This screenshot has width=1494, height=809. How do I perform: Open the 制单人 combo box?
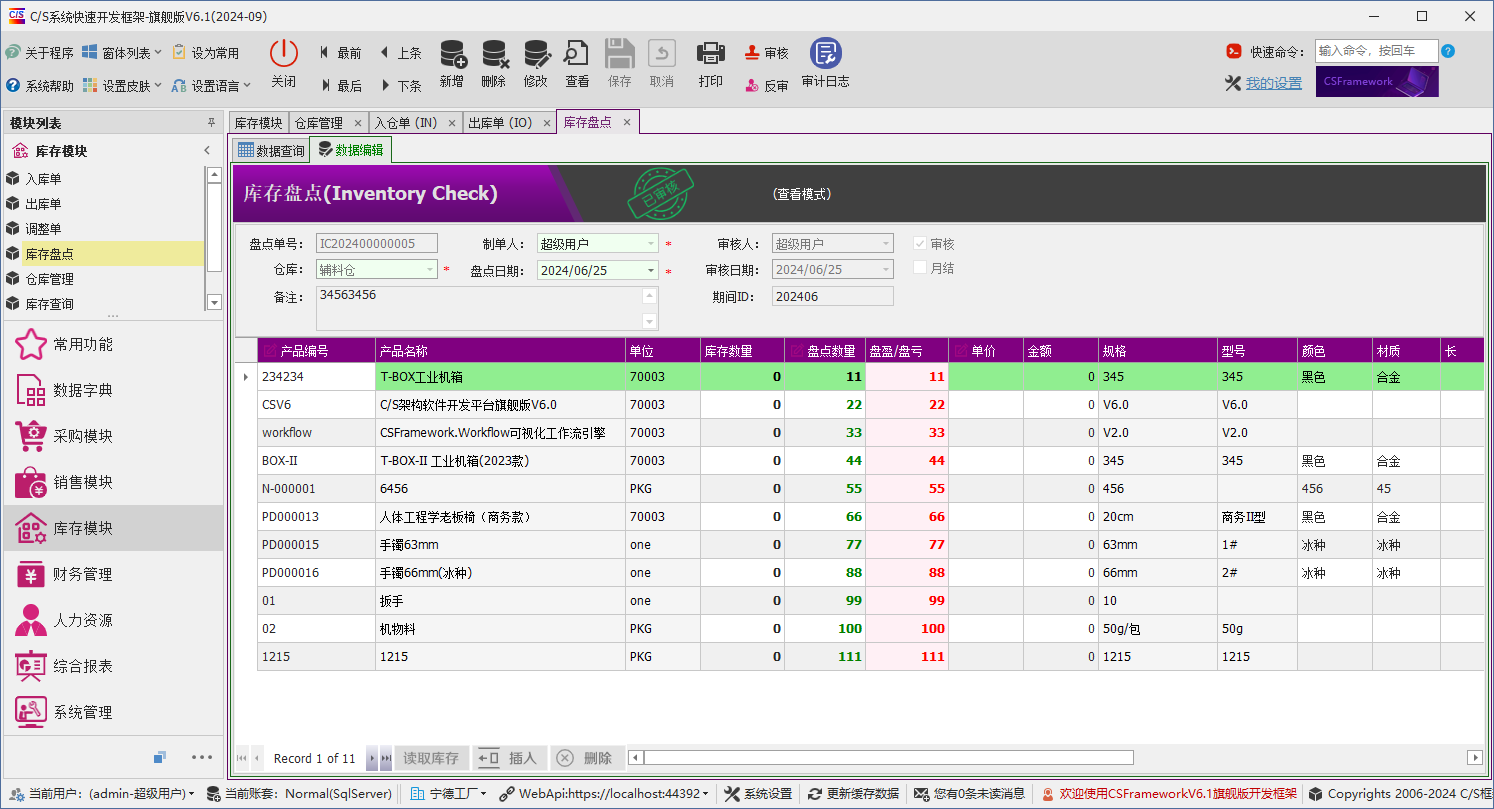(598, 243)
